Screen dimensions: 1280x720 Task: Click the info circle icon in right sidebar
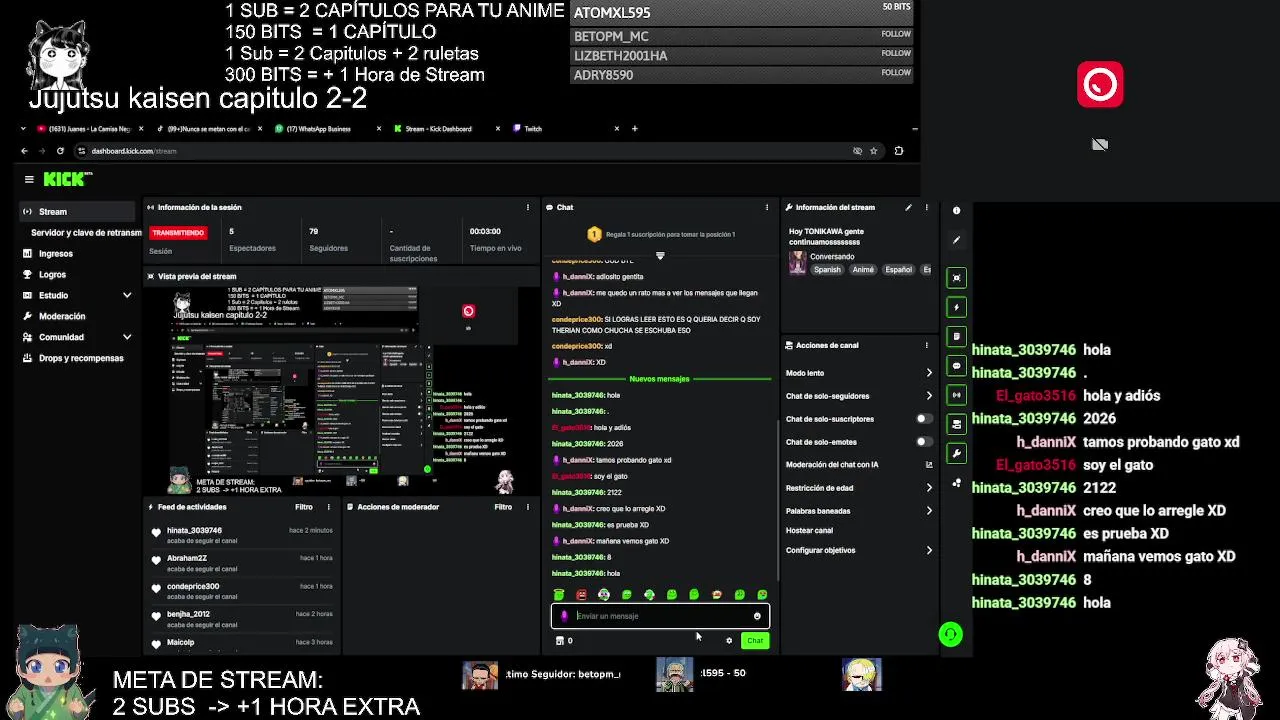[956, 211]
